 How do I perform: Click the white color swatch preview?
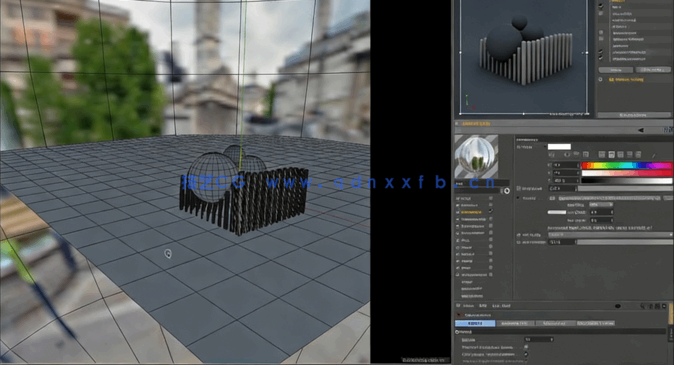click(559, 147)
